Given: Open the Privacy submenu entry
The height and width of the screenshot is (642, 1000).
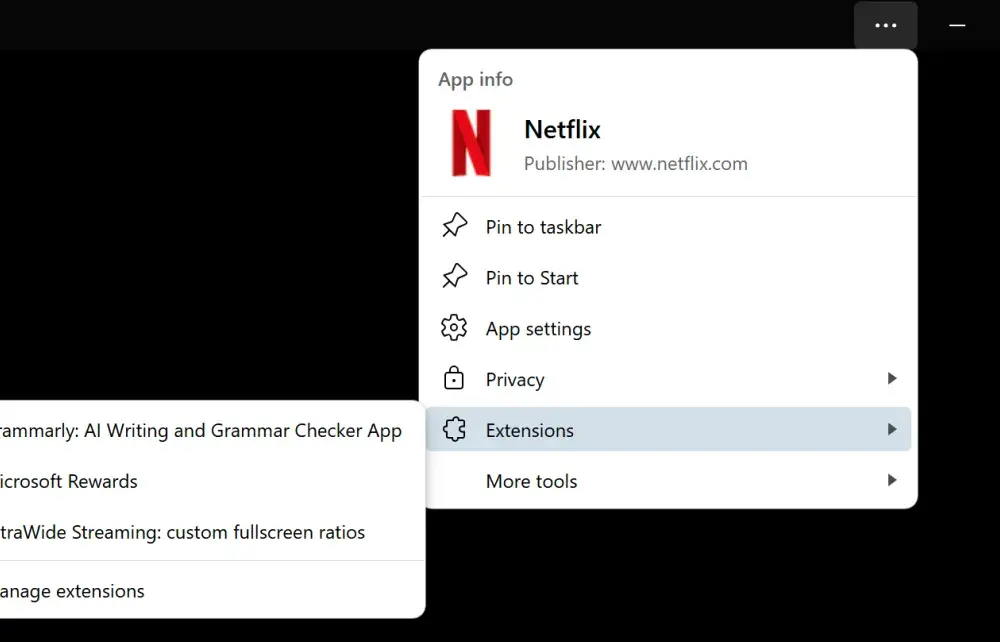Looking at the screenshot, I should click(x=668, y=379).
